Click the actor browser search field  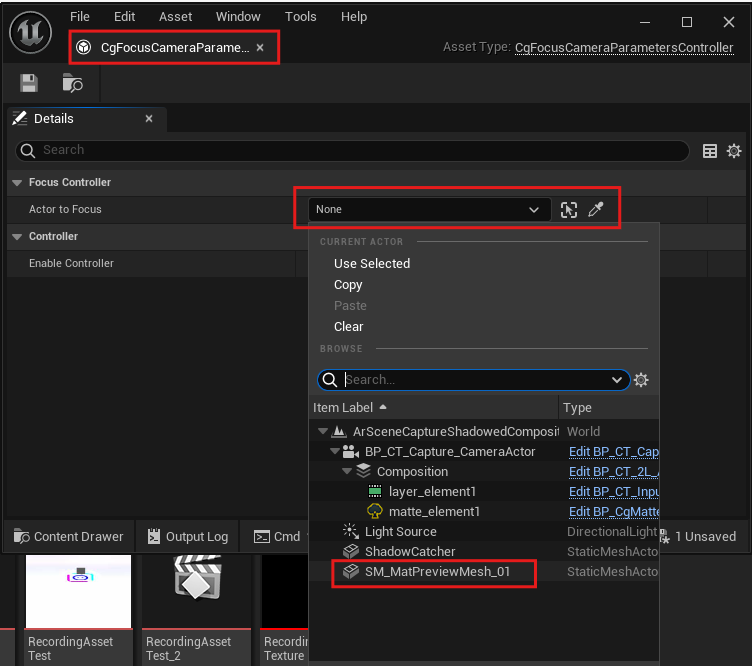475,380
